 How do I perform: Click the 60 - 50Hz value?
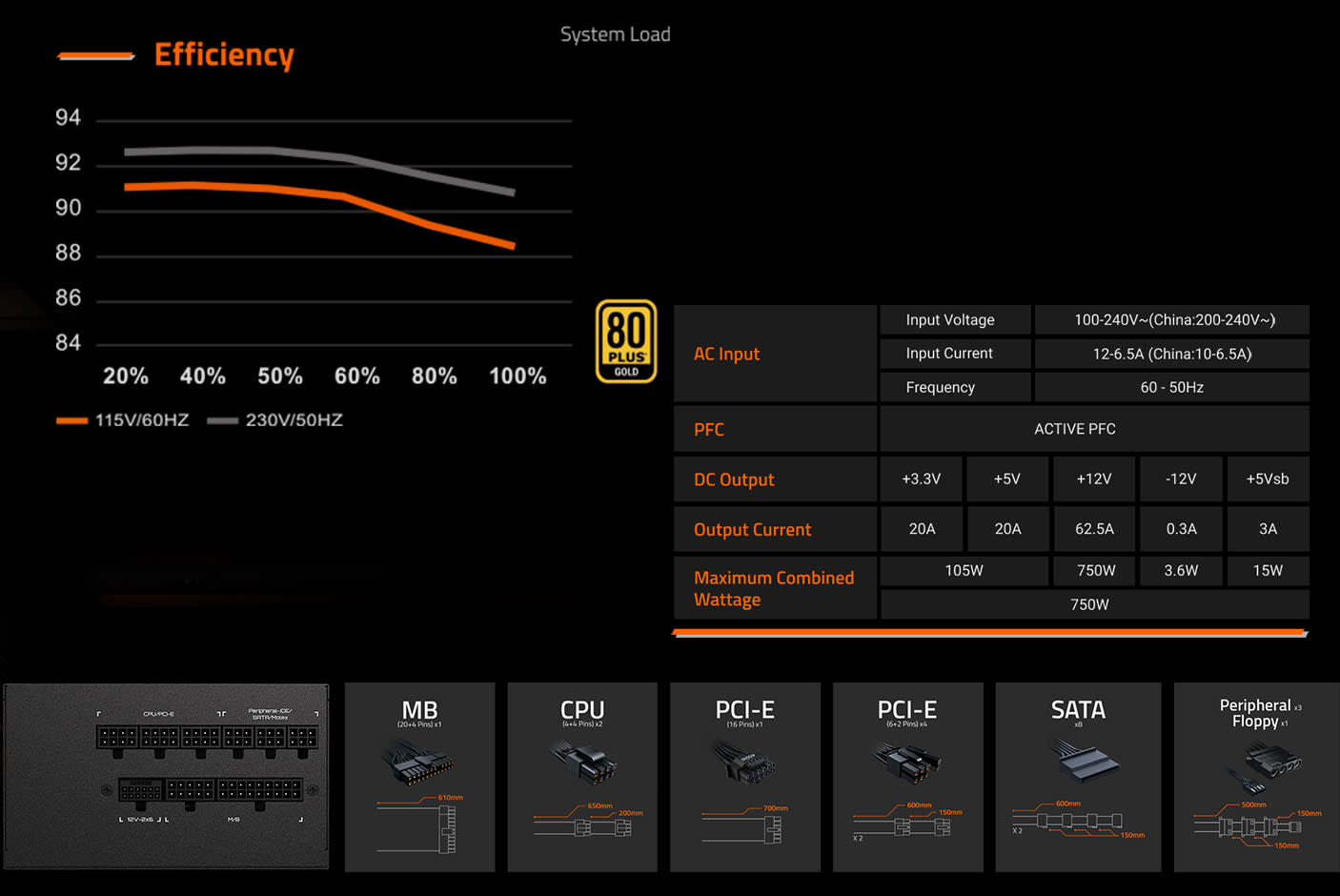(x=1172, y=387)
